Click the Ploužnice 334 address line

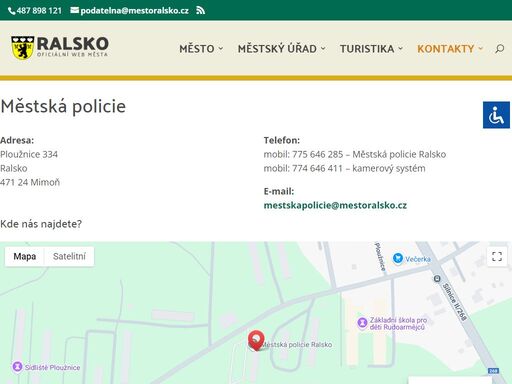point(29,154)
